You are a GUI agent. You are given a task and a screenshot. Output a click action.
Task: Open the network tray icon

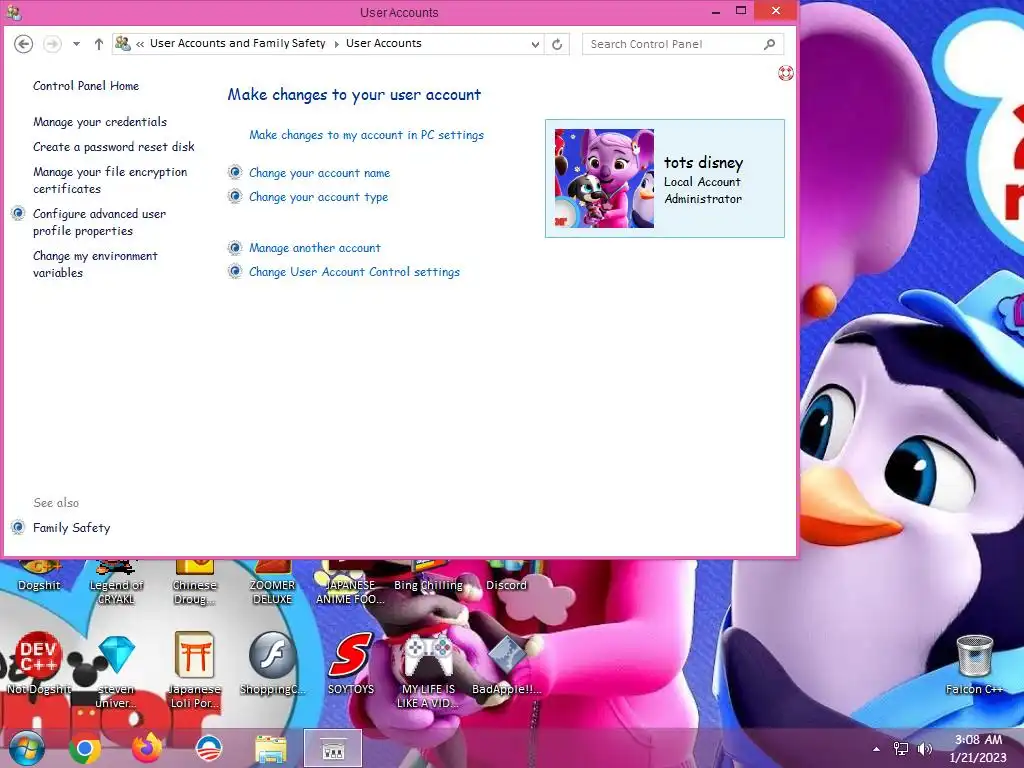coord(901,749)
